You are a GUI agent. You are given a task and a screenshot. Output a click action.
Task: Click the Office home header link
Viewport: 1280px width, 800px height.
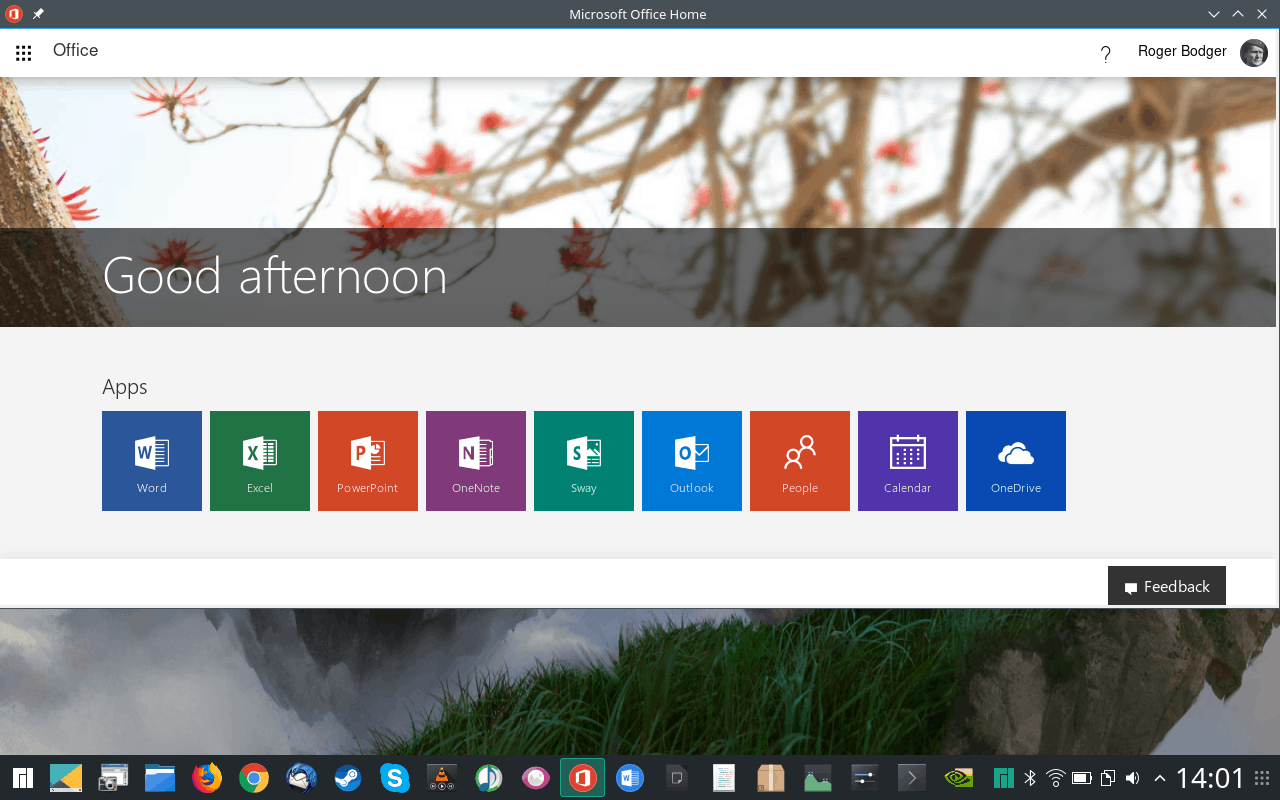(x=75, y=50)
